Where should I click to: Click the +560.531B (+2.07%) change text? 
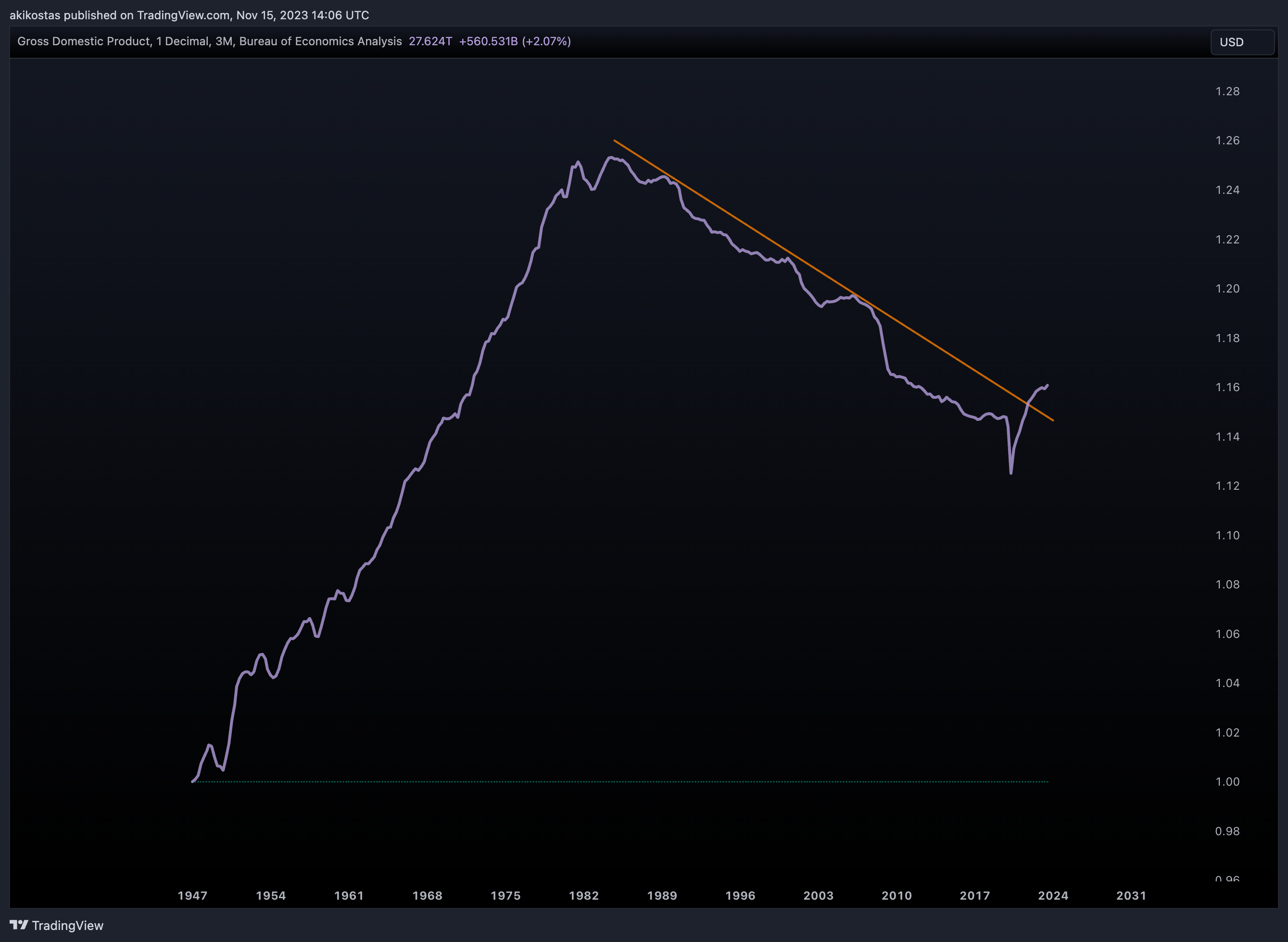(515, 41)
